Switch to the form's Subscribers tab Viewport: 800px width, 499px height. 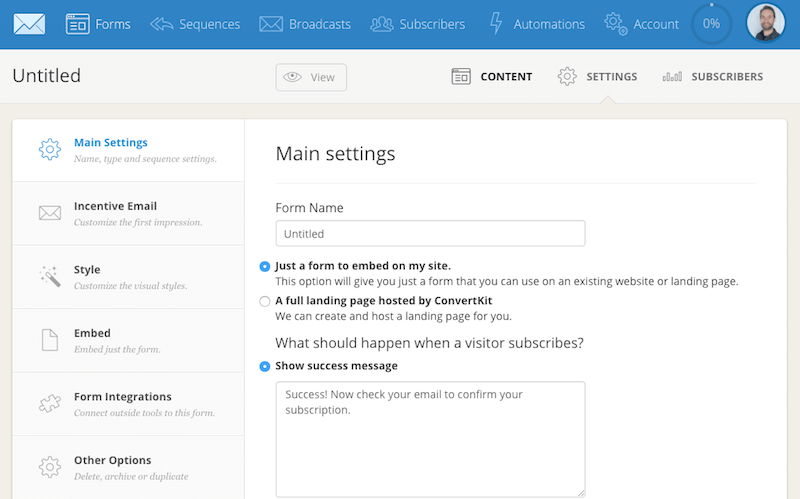point(712,77)
